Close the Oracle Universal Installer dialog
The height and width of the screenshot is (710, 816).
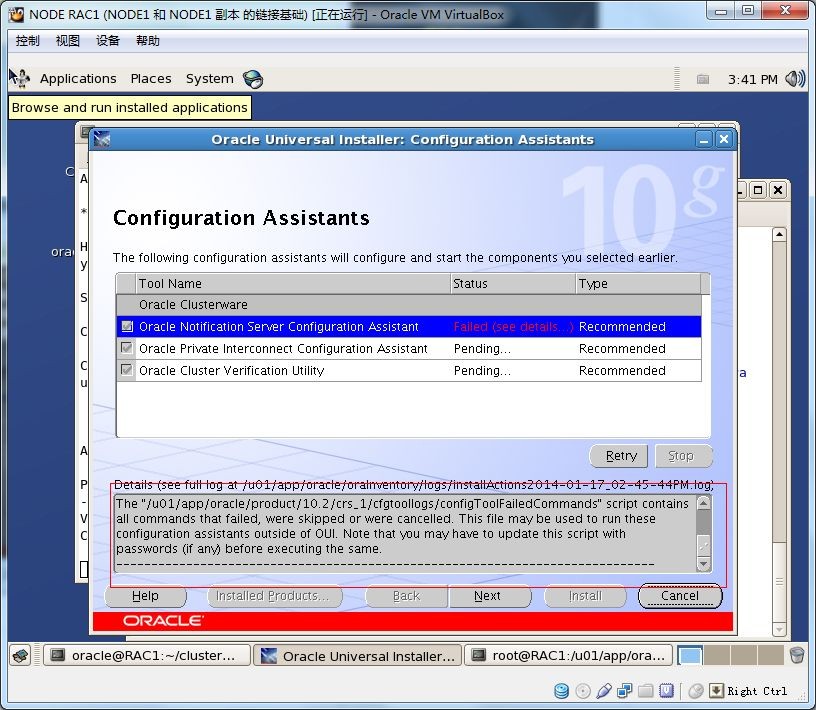pyautogui.click(x=723, y=140)
